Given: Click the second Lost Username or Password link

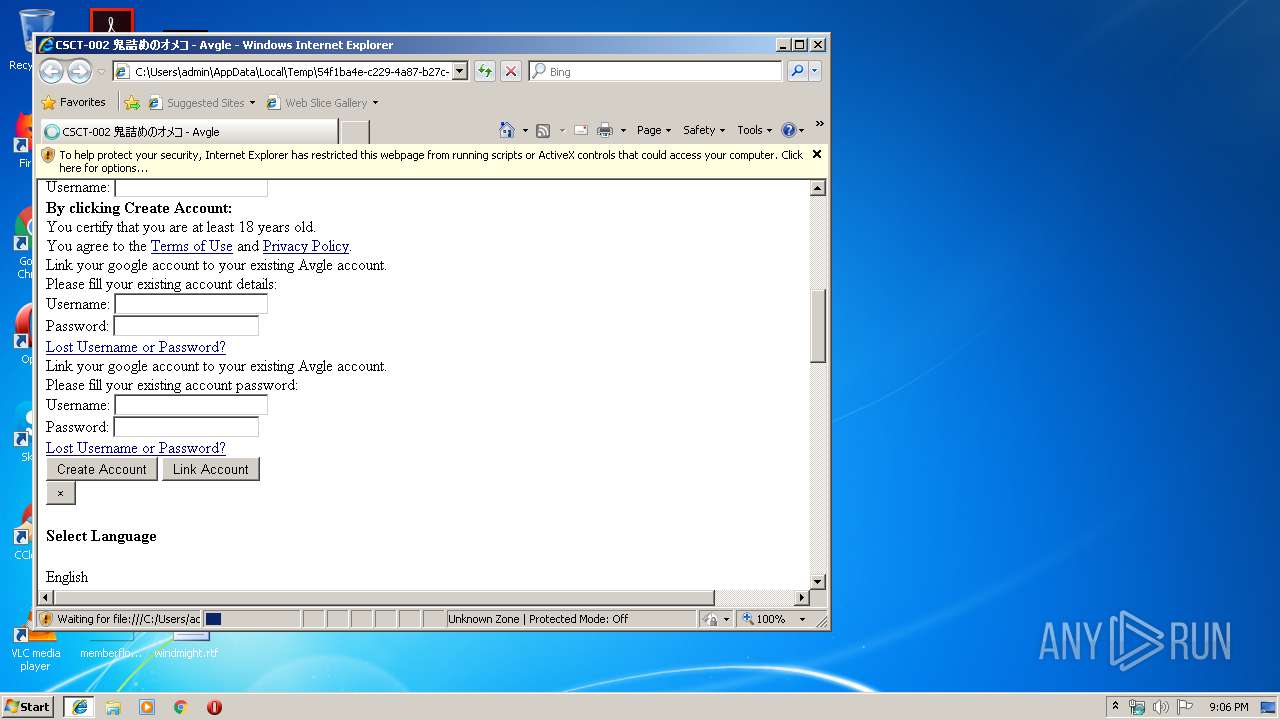Looking at the screenshot, I should click(136, 448).
